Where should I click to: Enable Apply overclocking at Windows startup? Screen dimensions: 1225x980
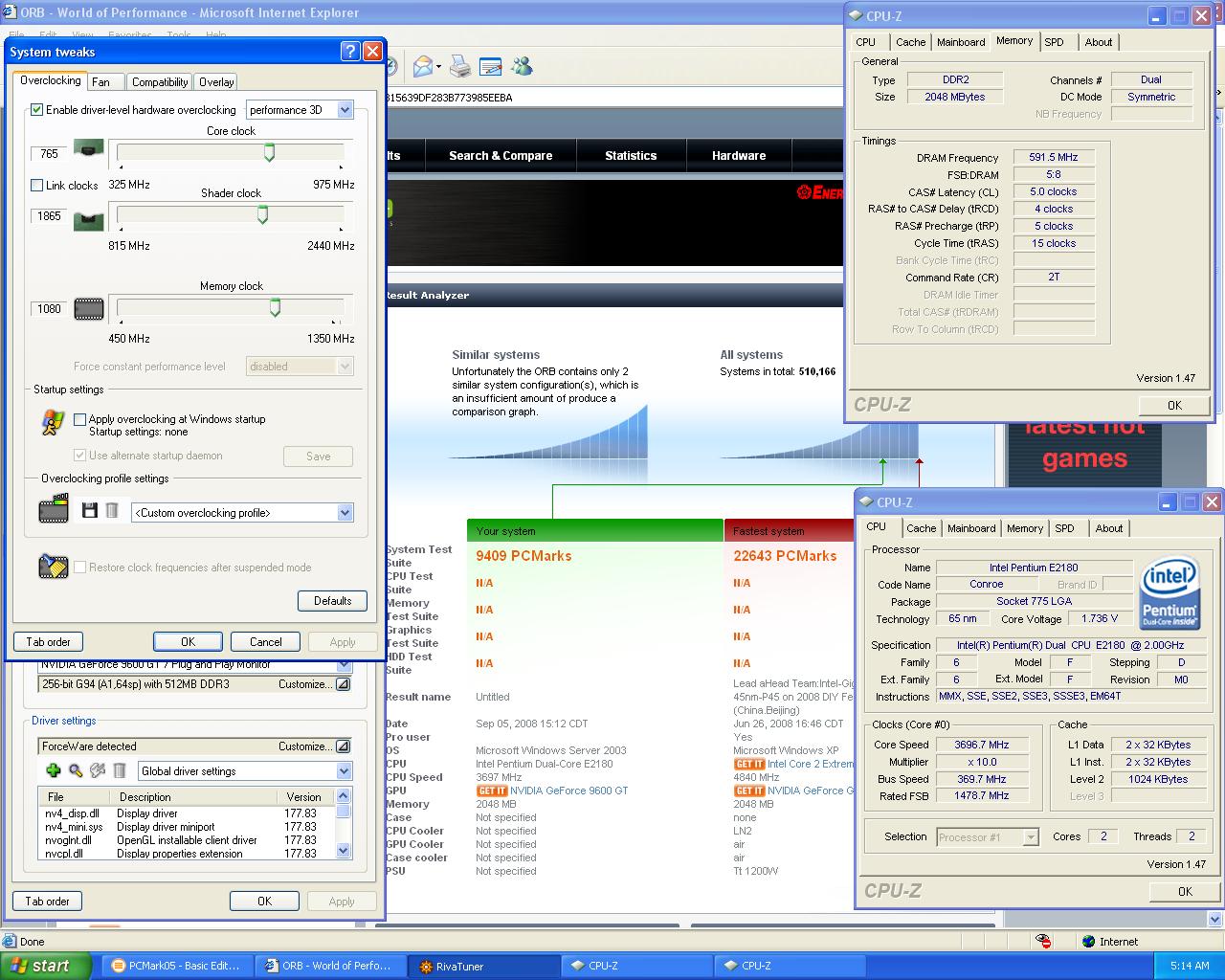(x=80, y=419)
